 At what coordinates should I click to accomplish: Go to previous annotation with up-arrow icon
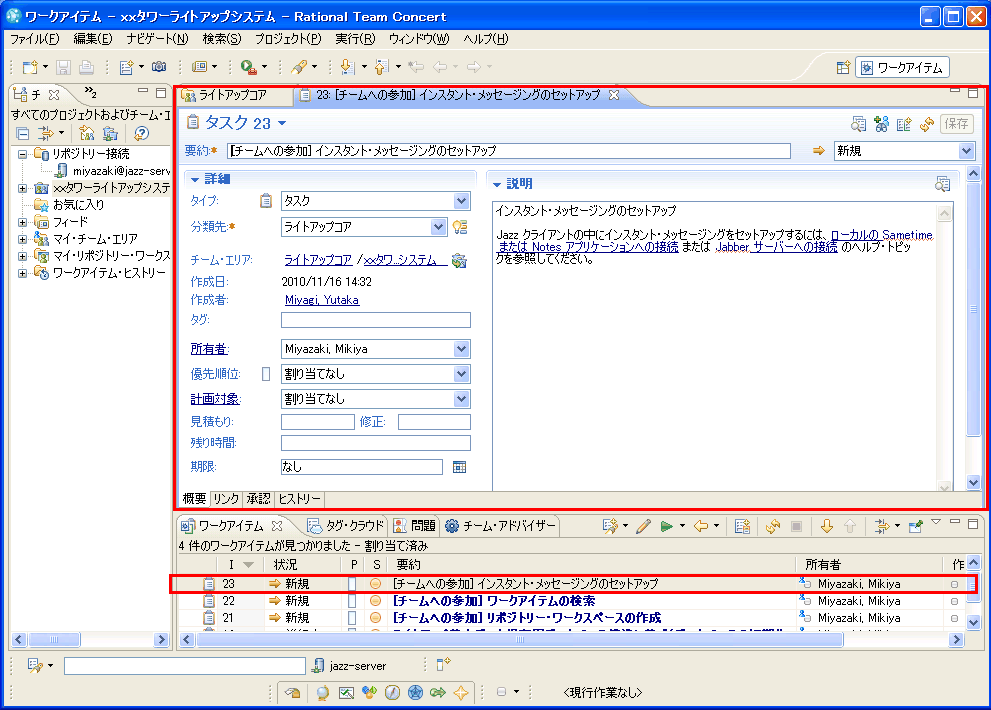tap(381, 66)
